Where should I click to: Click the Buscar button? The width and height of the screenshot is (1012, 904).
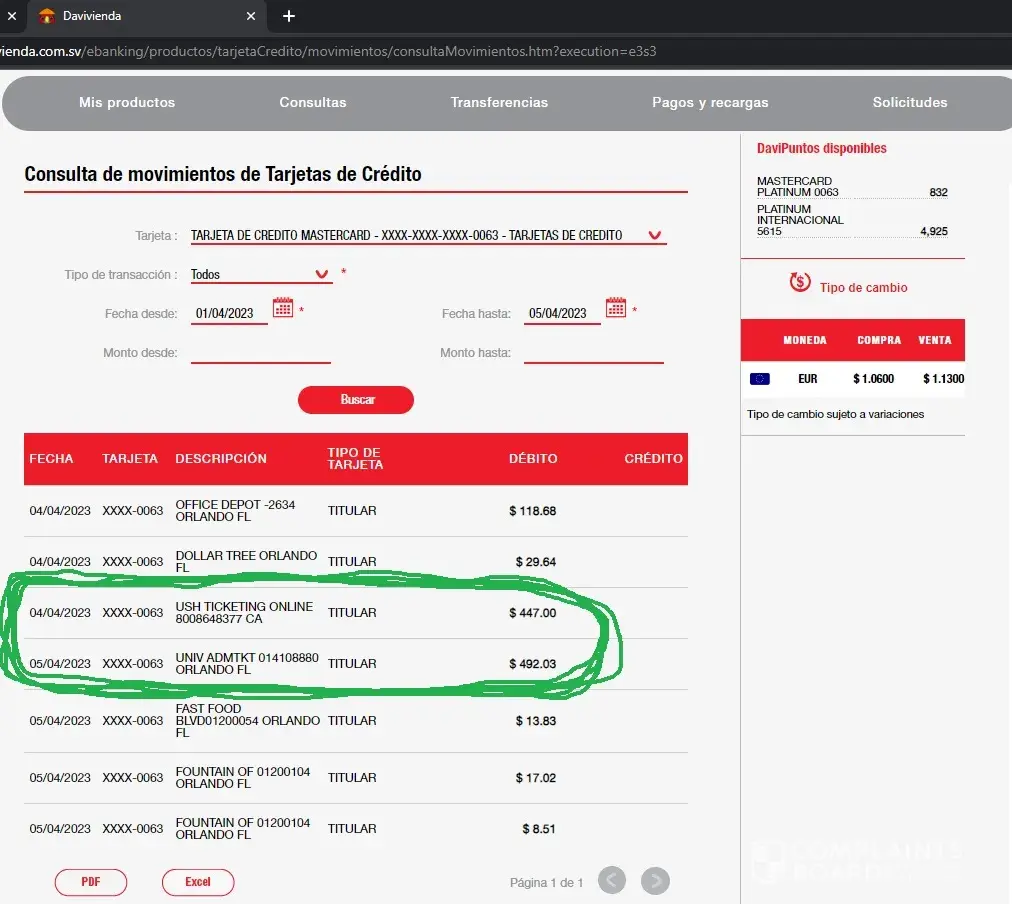(356, 399)
